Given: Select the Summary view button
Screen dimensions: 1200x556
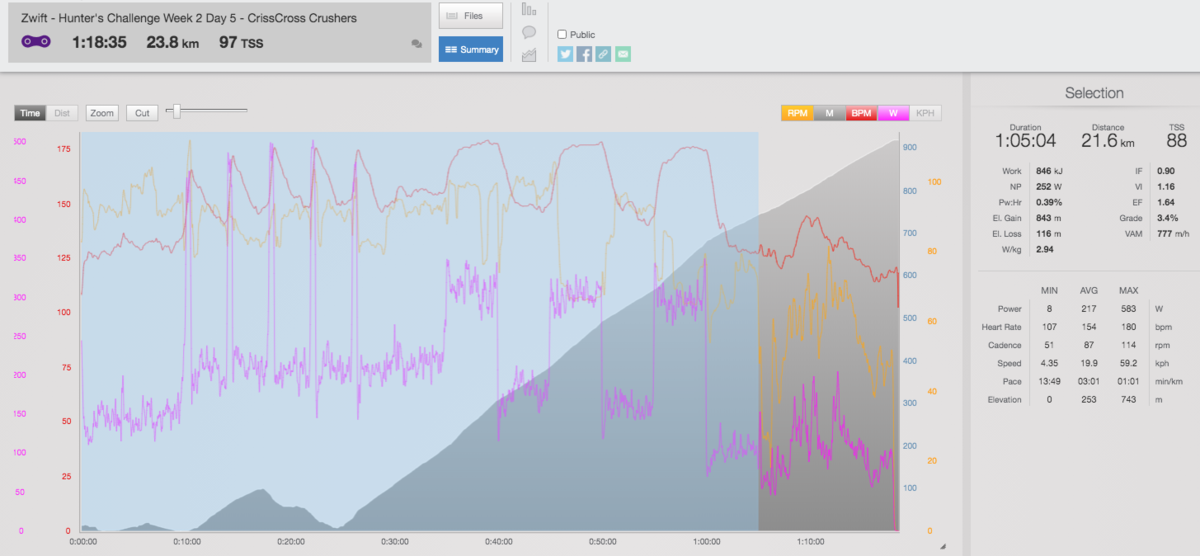Looking at the screenshot, I should [470, 49].
